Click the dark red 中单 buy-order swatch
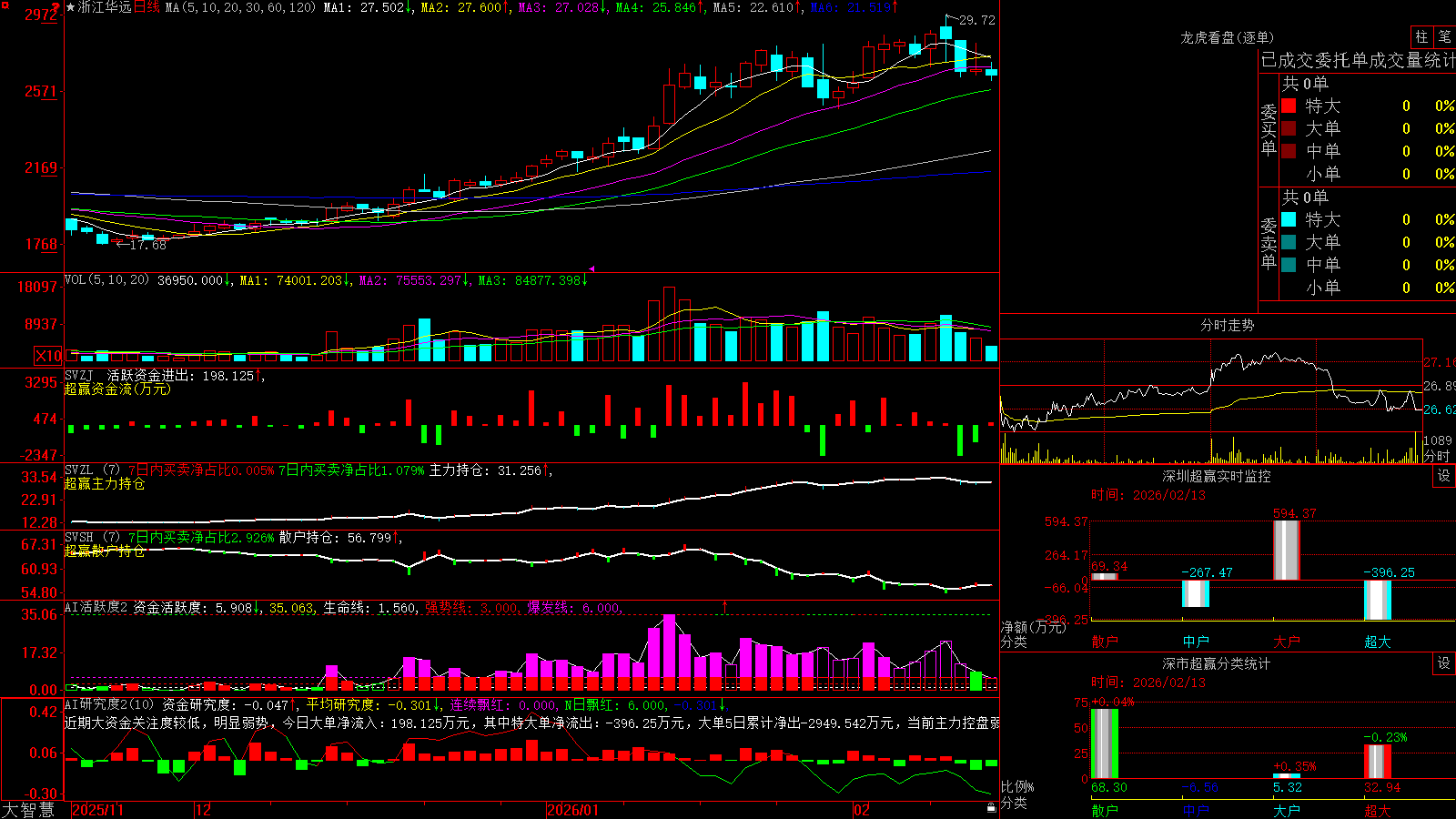 coord(1289,151)
